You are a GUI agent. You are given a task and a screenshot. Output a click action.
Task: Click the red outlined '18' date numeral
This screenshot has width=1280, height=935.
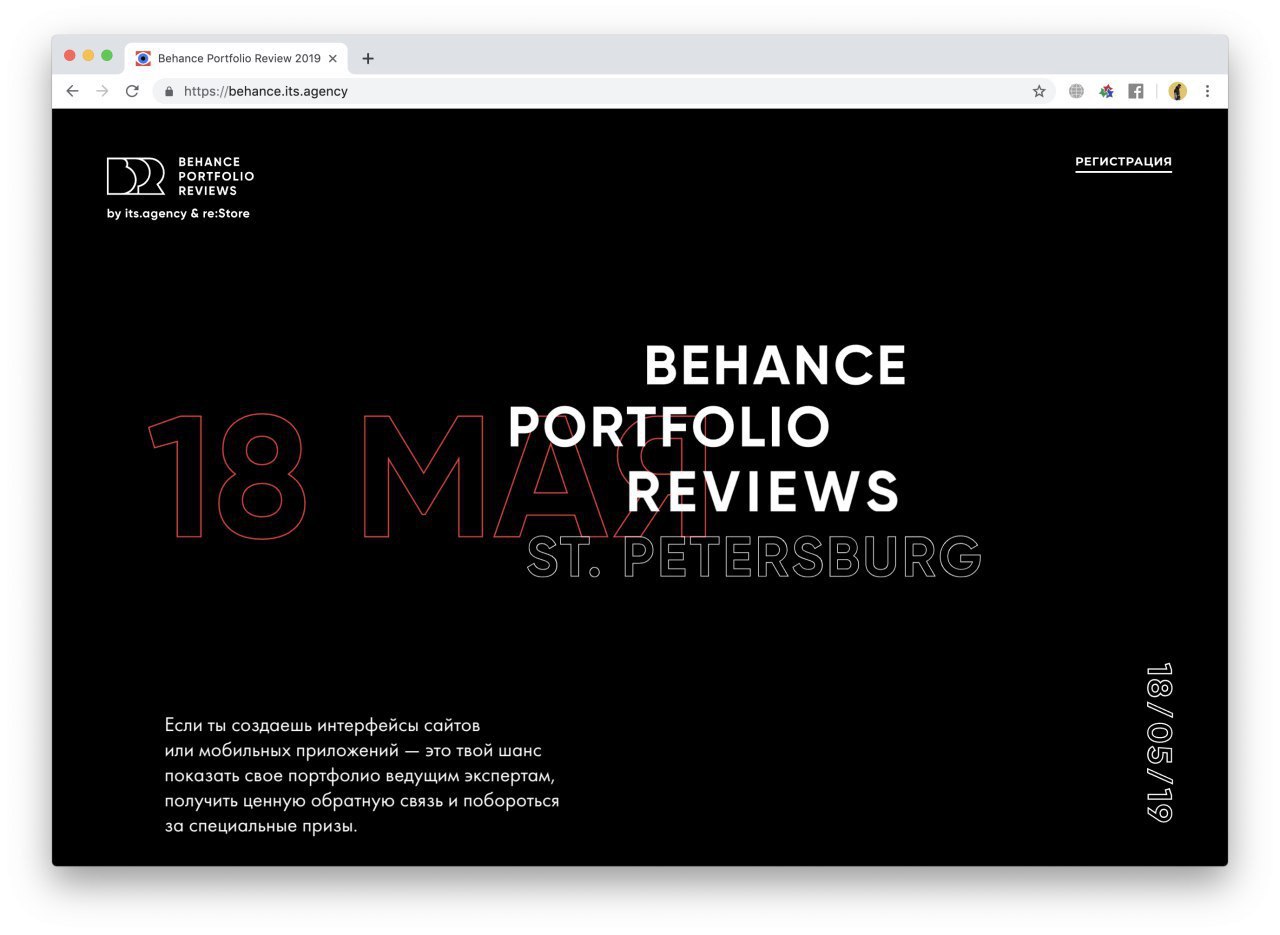(x=228, y=475)
